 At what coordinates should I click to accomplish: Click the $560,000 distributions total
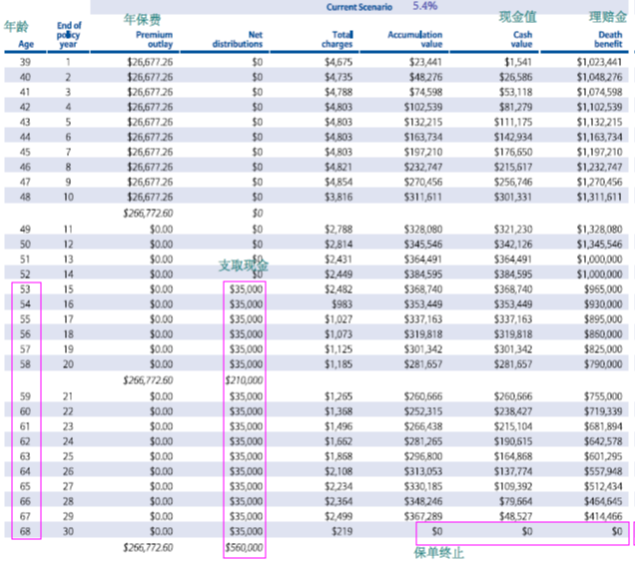click(x=244, y=548)
